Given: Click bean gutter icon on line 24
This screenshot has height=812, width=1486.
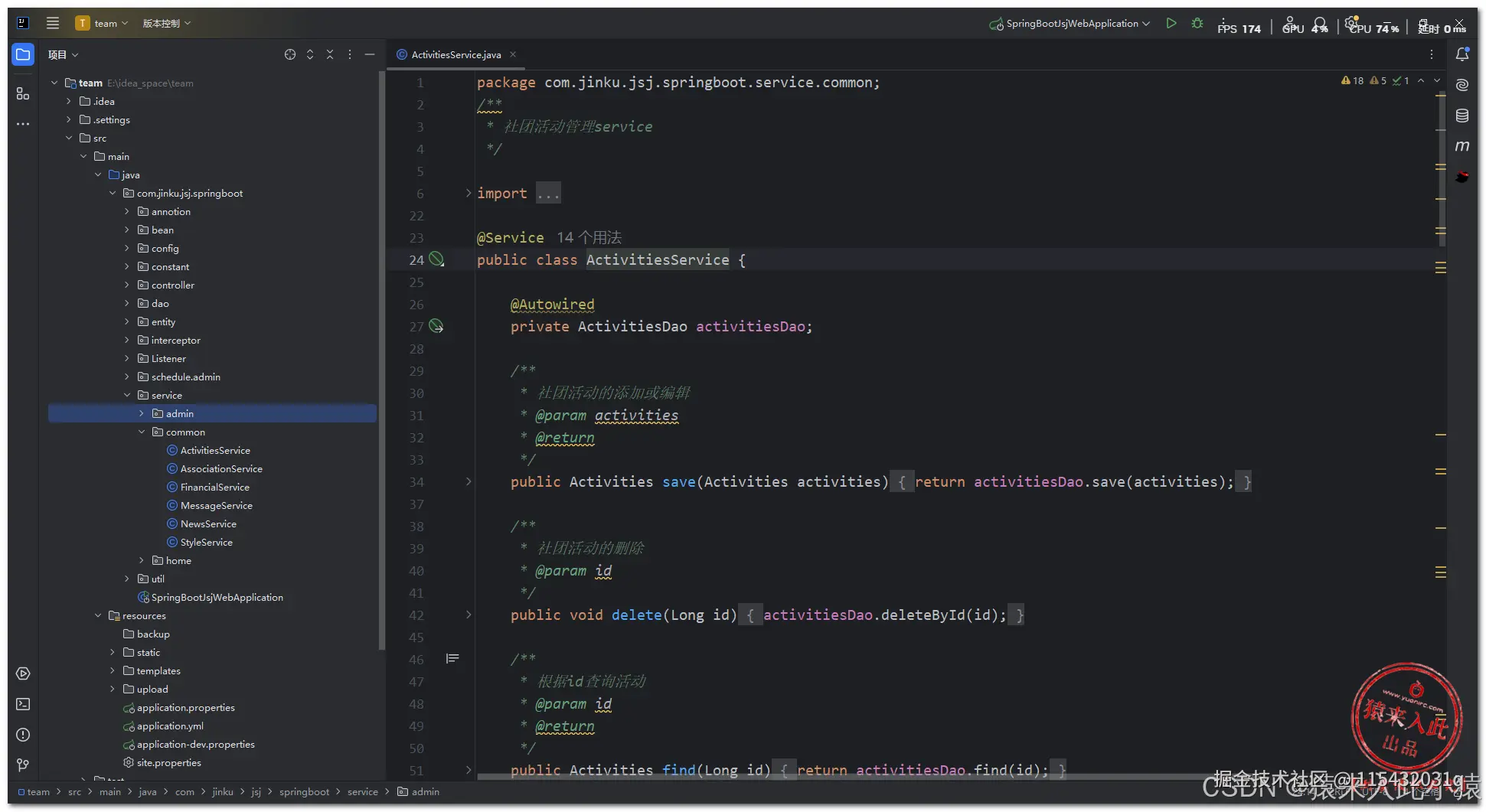Looking at the screenshot, I should [436, 259].
